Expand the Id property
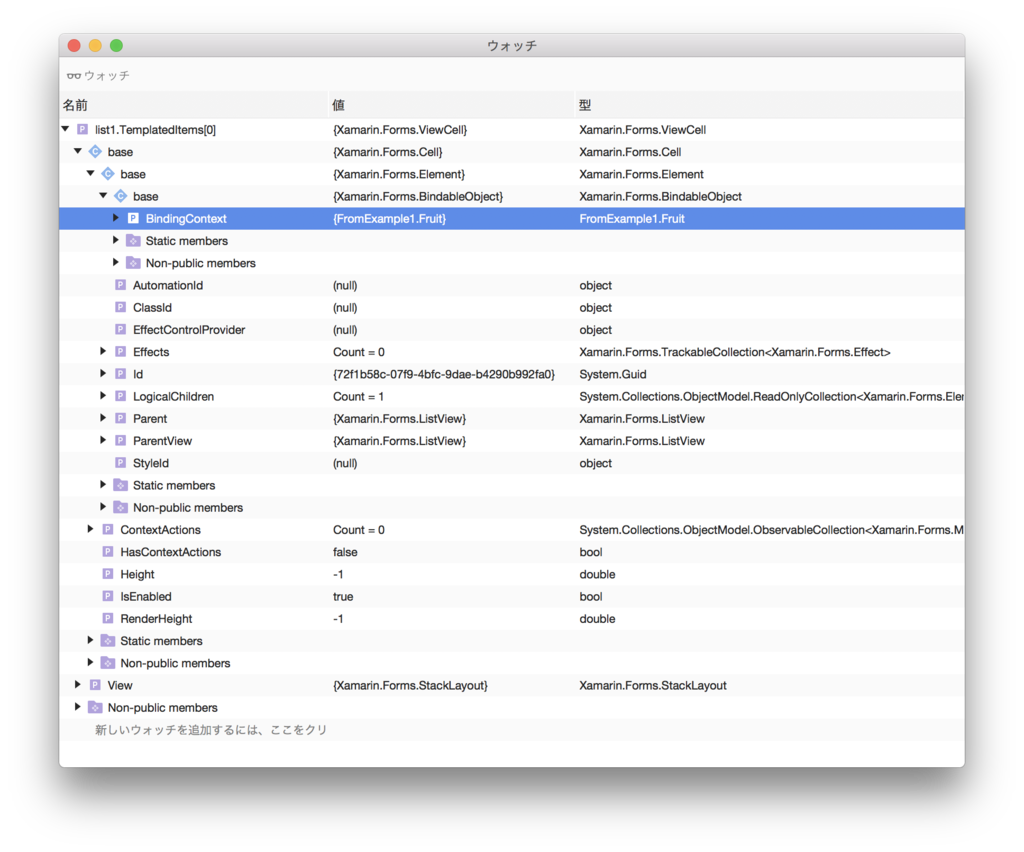This screenshot has height=852, width=1024. [x=103, y=373]
